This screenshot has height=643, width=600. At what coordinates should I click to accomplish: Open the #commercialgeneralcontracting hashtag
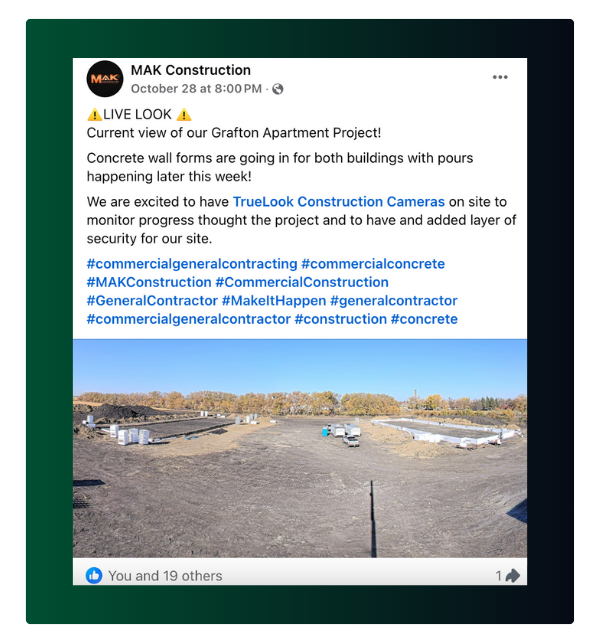[x=192, y=264]
